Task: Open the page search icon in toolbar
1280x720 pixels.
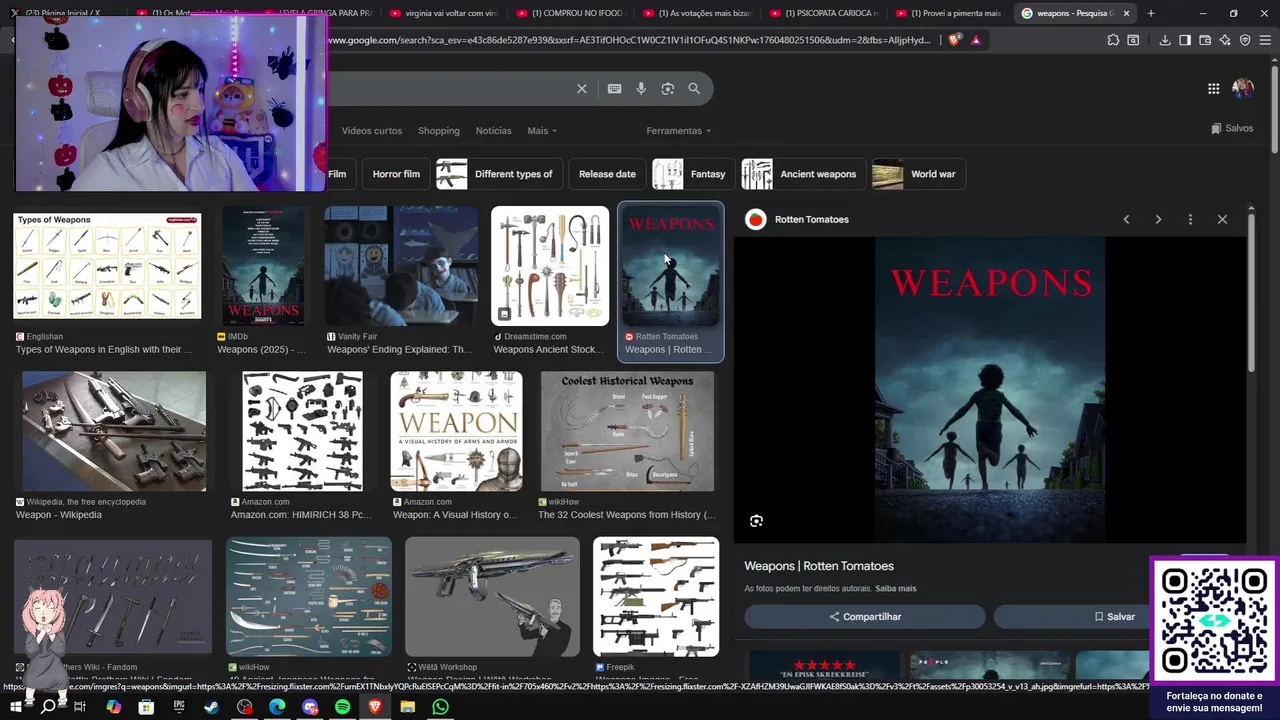Action: click(1133, 40)
